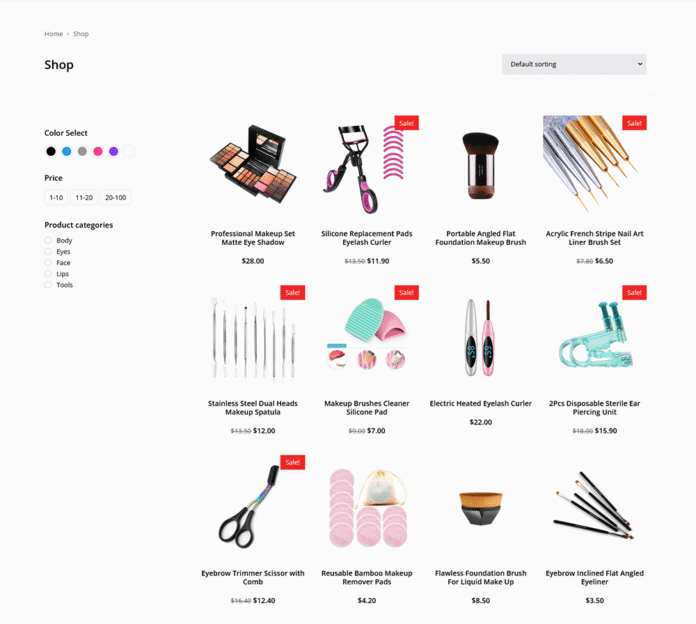Select the Tools category radio button
The image size is (696, 624).
pyautogui.click(x=48, y=284)
